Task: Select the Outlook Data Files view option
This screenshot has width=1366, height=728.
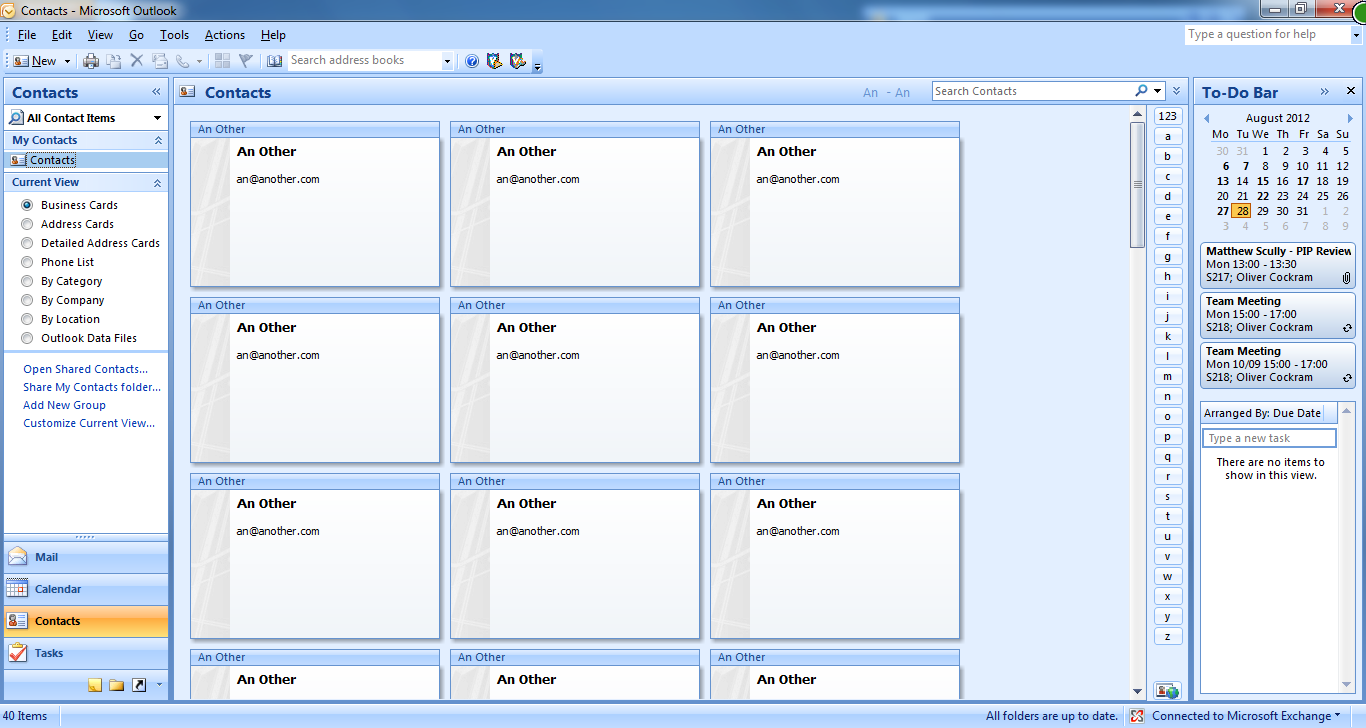Action: 27,338
